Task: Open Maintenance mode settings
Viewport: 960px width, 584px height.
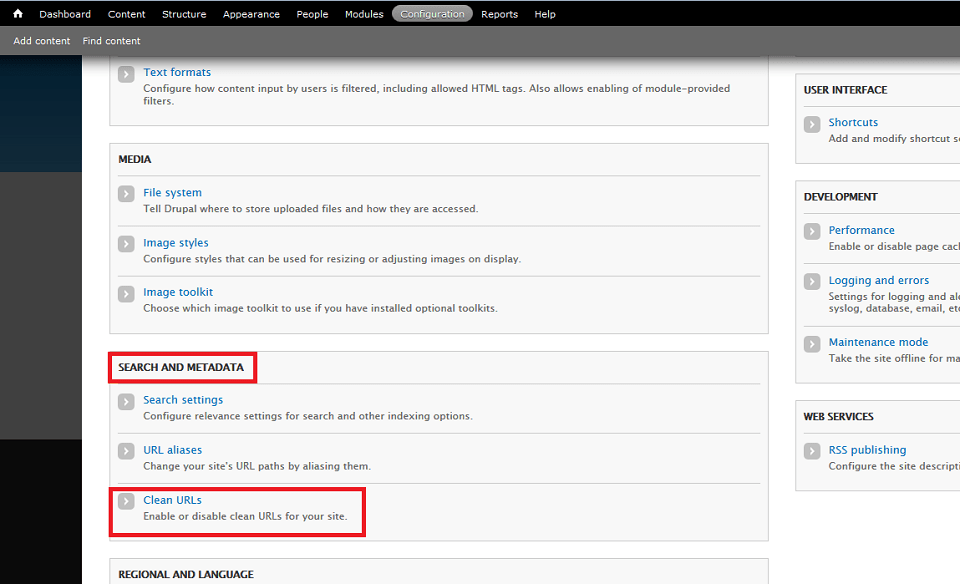Action: pyautogui.click(x=878, y=341)
